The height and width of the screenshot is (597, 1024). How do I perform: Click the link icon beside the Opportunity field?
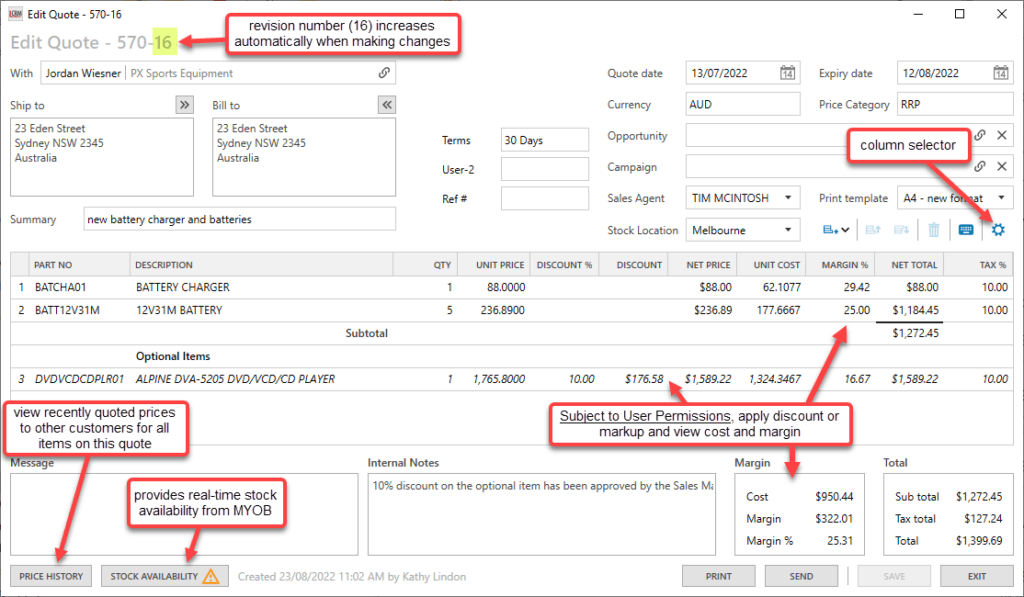(981, 135)
